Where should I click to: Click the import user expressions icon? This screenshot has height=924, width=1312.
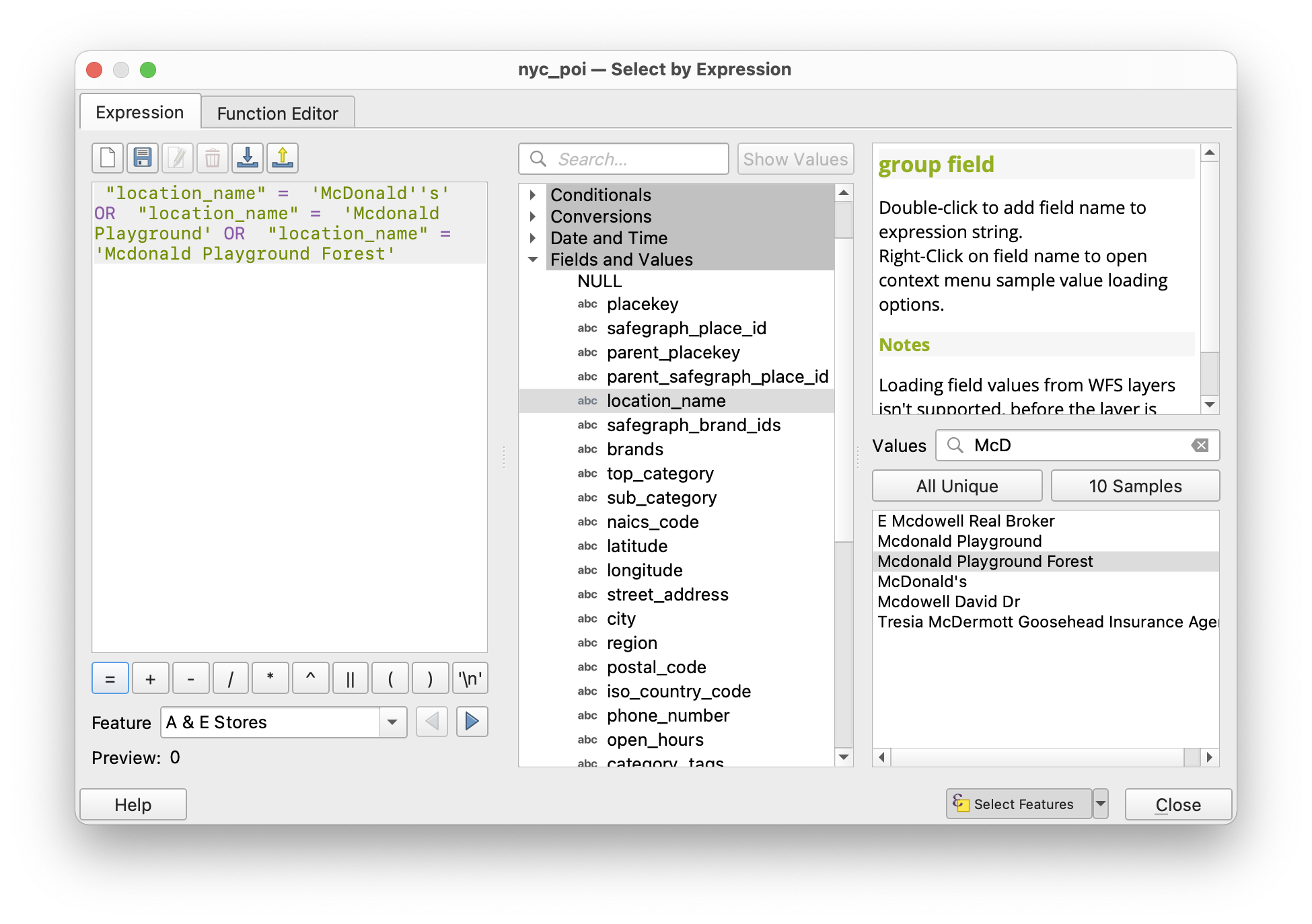point(248,159)
